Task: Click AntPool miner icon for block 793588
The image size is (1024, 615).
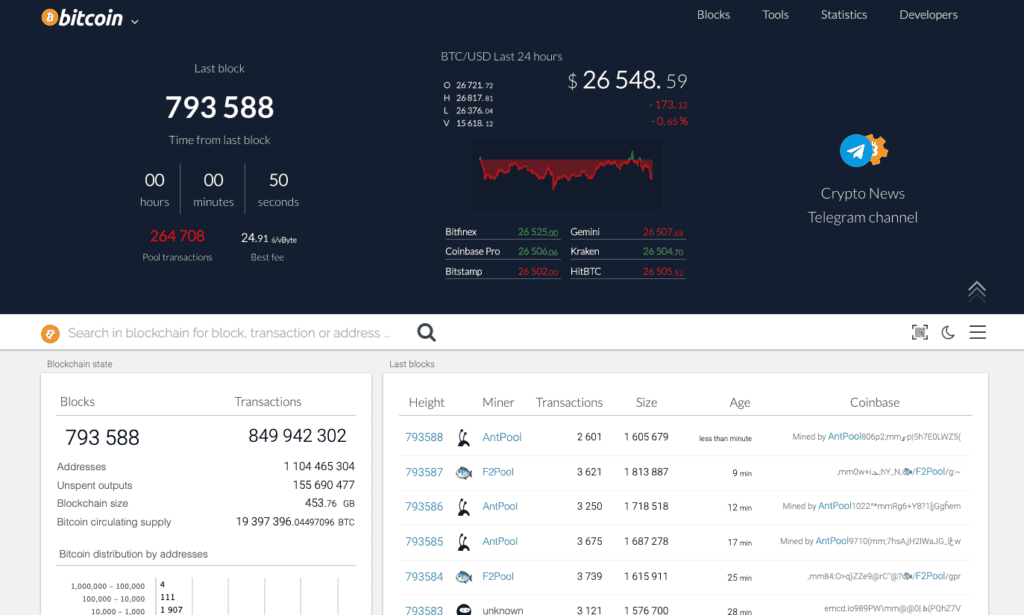Action: 463,437
